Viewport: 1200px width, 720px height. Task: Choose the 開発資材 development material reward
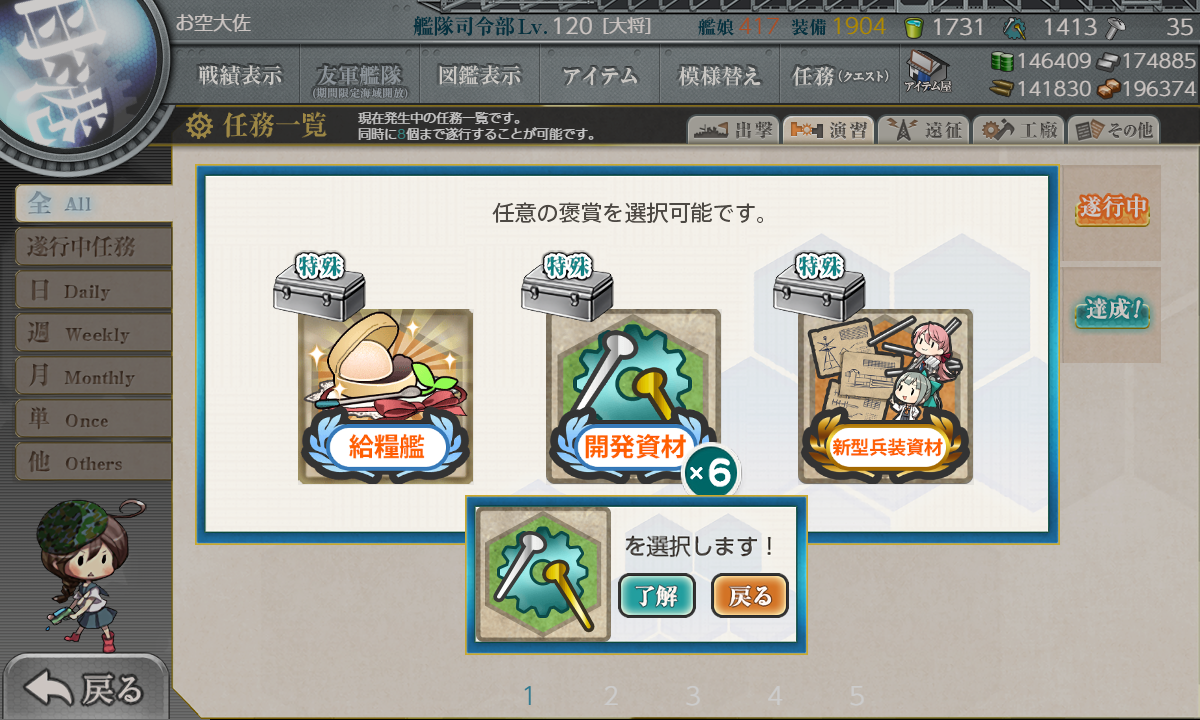pyautogui.click(x=633, y=397)
